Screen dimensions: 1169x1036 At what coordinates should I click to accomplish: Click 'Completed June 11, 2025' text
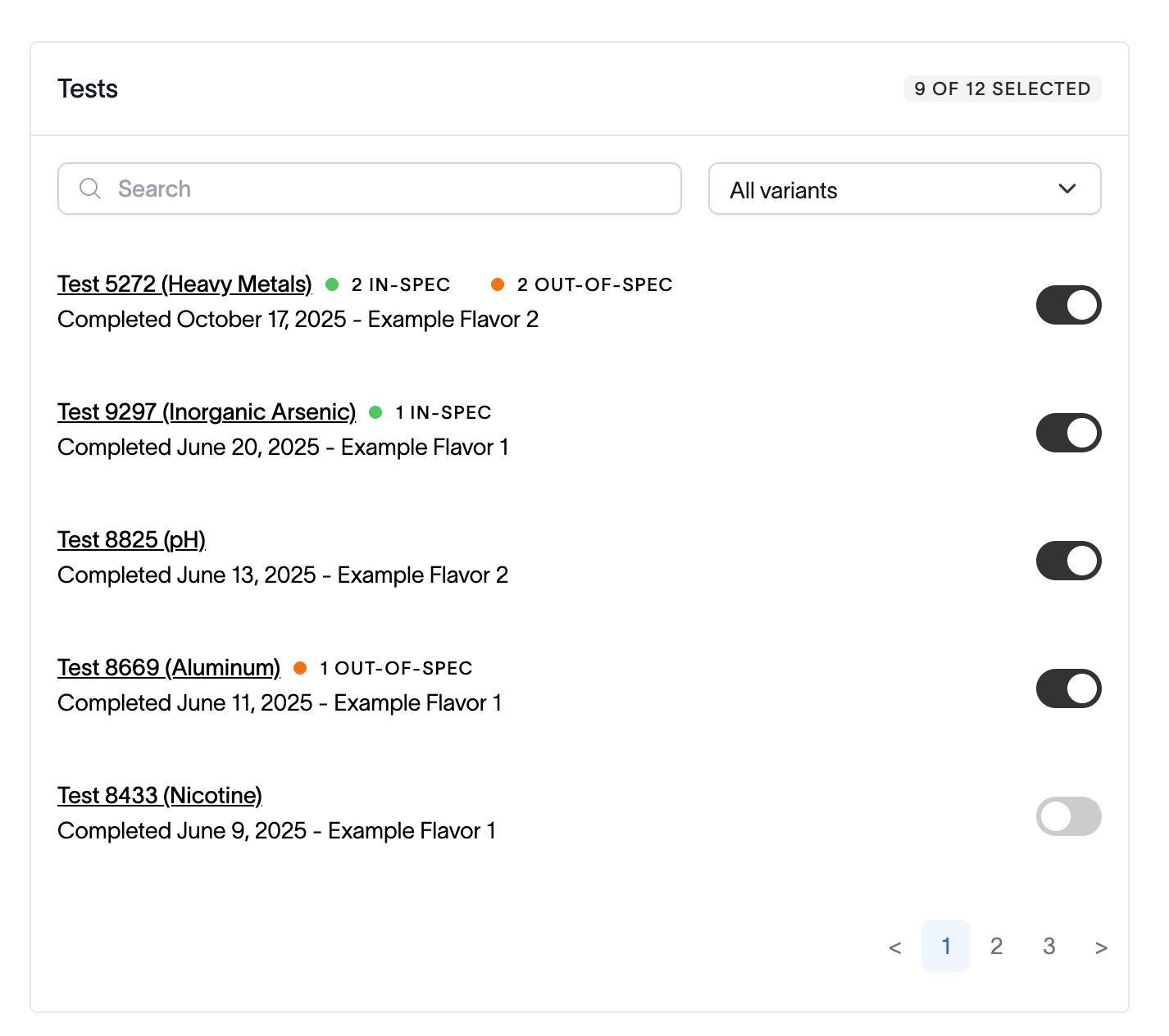click(185, 702)
